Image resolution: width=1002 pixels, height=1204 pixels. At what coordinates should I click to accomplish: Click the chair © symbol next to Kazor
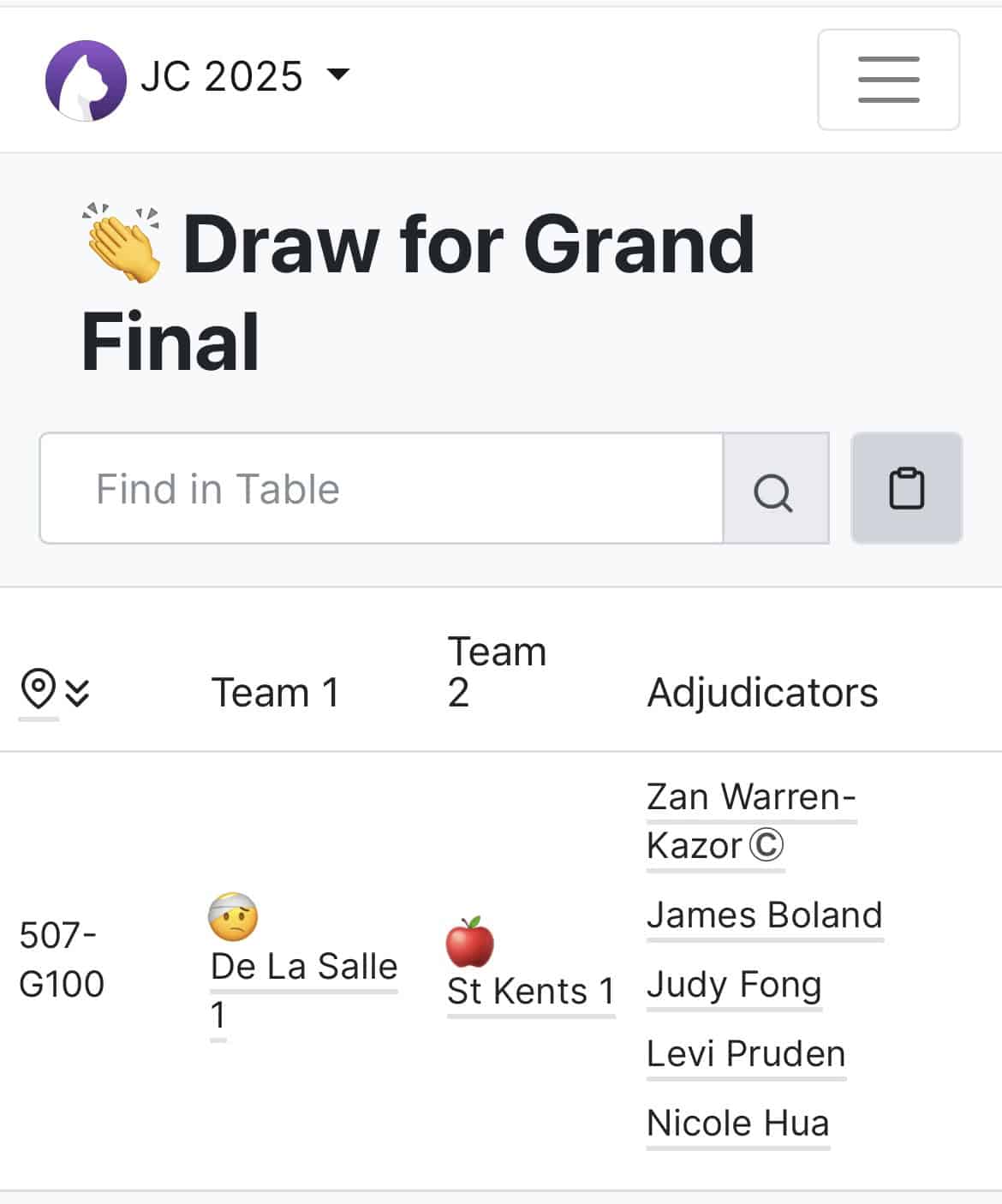click(x=766, y=845)
